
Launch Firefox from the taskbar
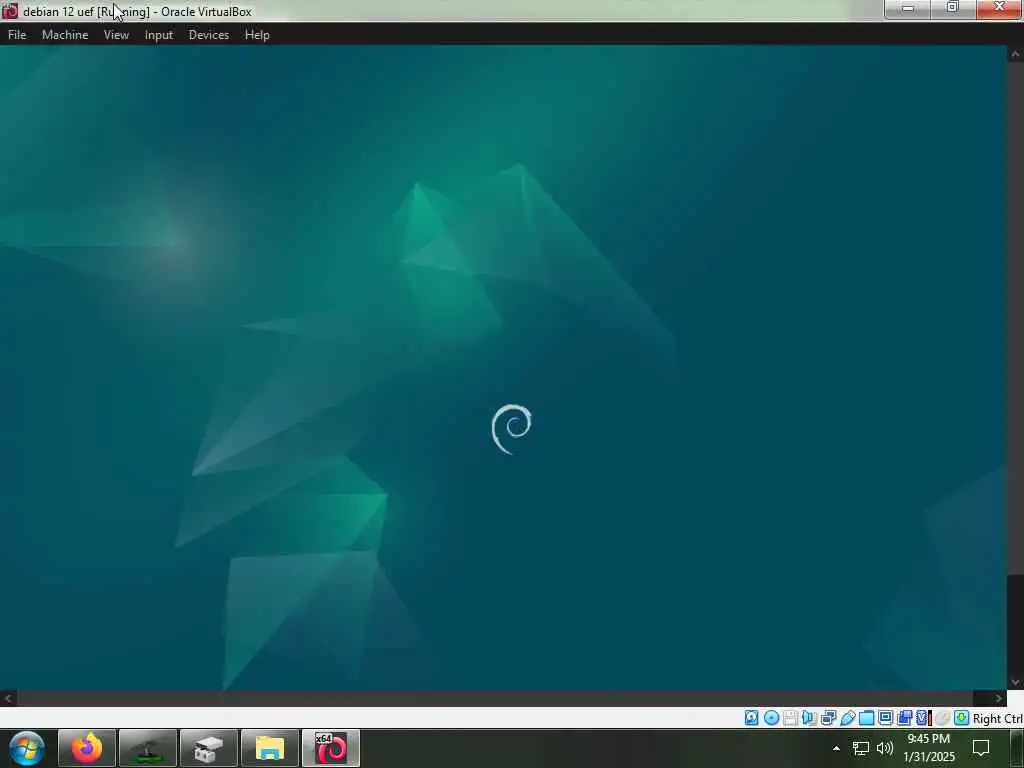point(87,748)
